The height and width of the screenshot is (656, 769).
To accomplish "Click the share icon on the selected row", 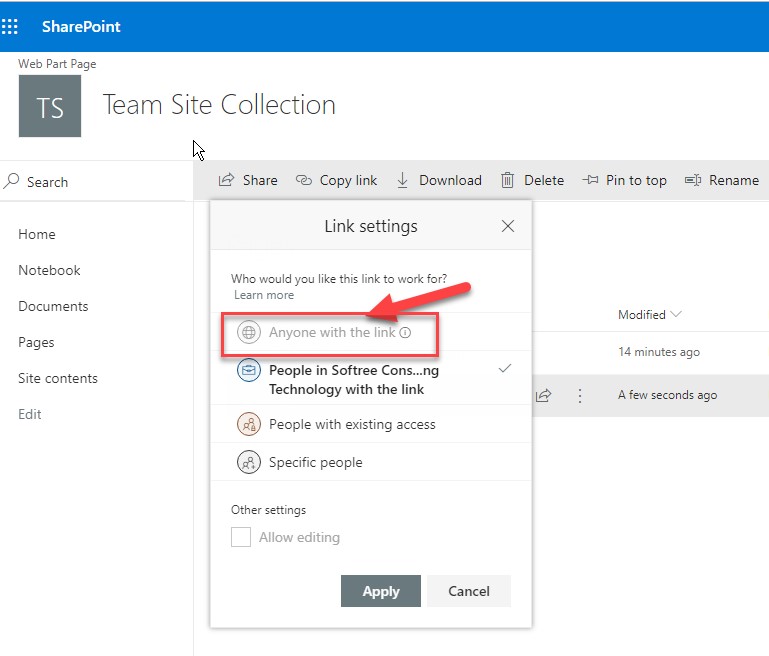I will [543, 395].
